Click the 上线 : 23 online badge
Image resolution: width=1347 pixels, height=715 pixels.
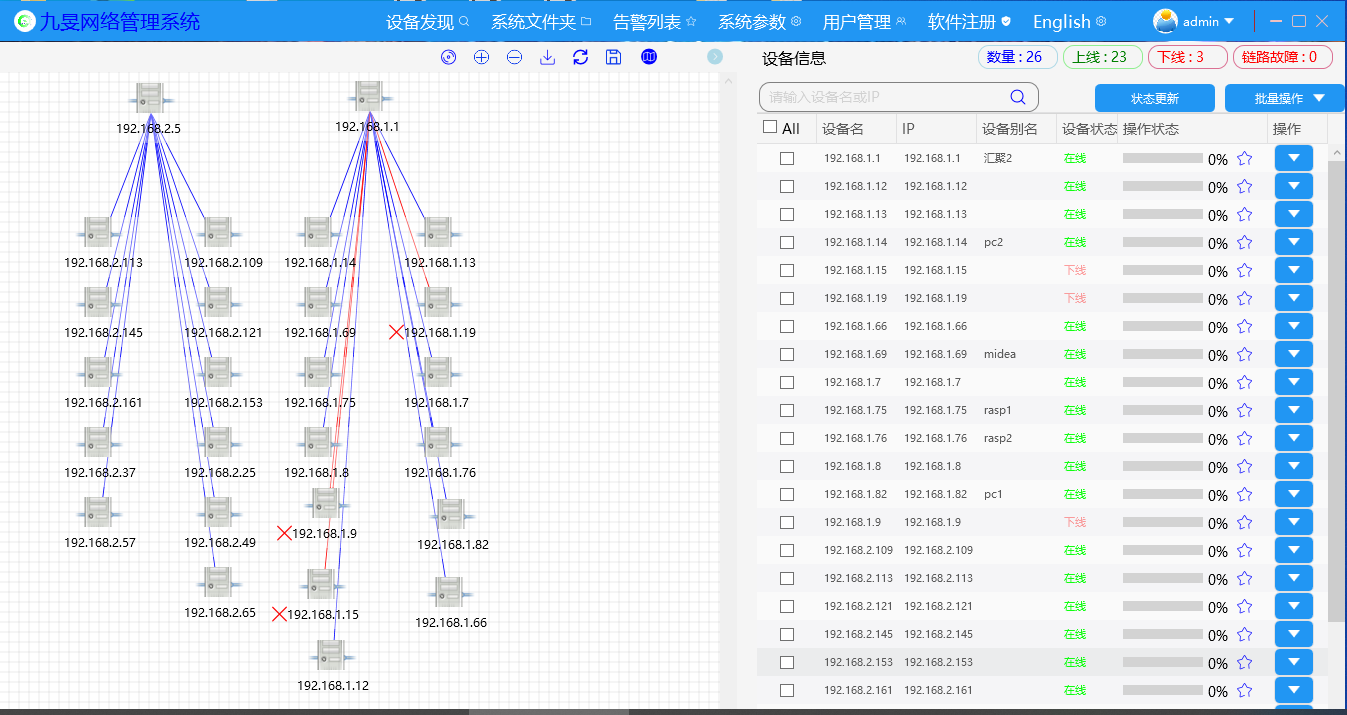click(x=1102, y=57)
